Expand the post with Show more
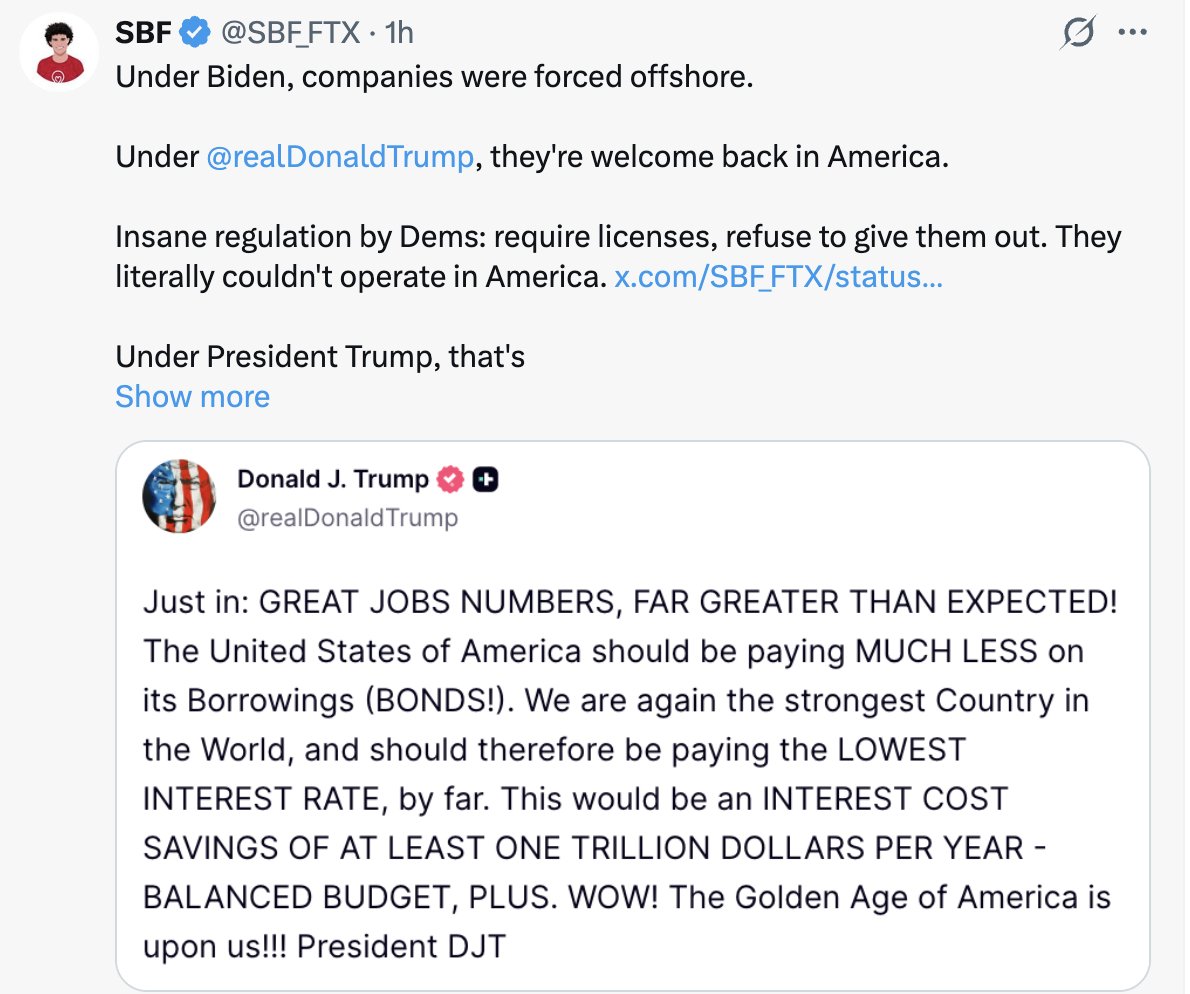1190x994 pixels. 192,397
